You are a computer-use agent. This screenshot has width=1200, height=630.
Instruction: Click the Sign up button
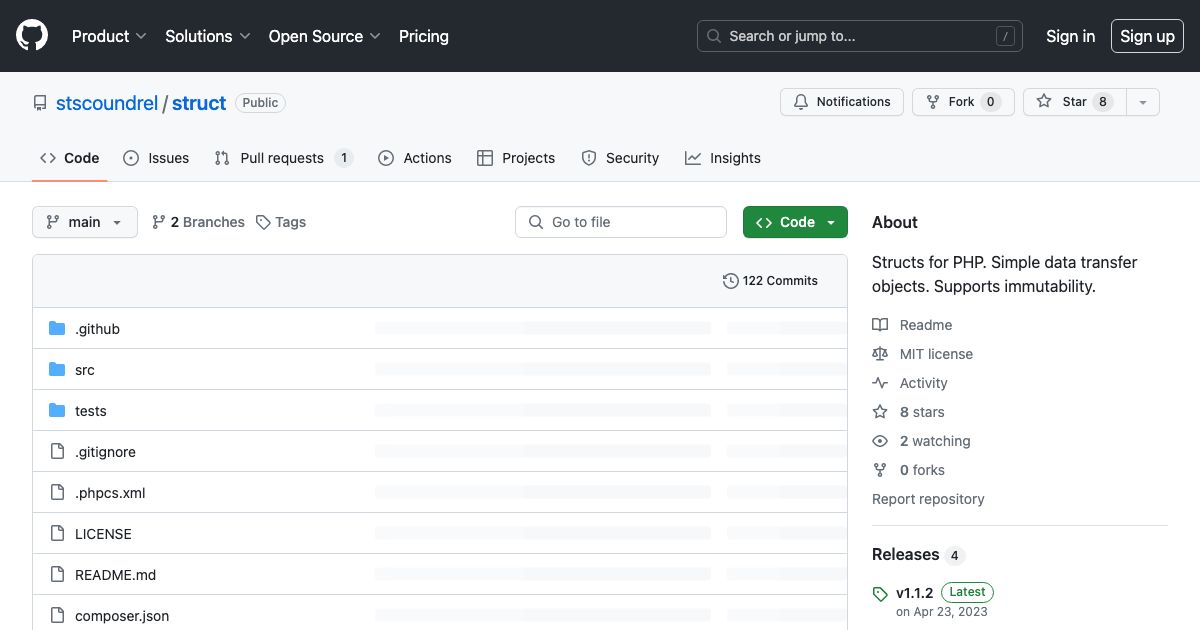tap(1147, 36)
